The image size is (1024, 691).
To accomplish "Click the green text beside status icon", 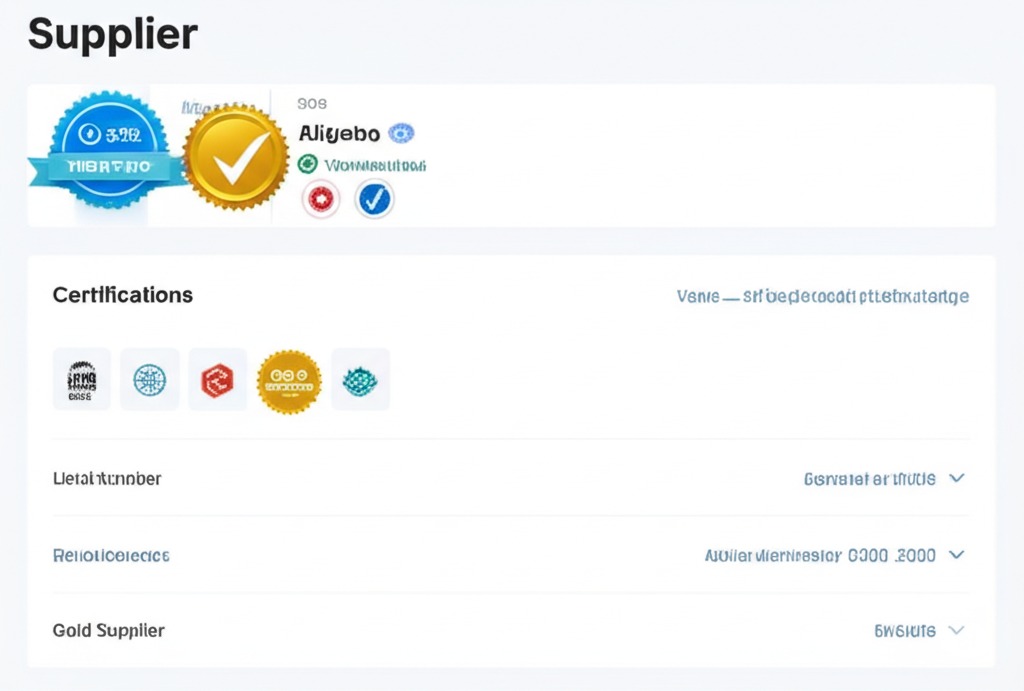I will point(375,164).
